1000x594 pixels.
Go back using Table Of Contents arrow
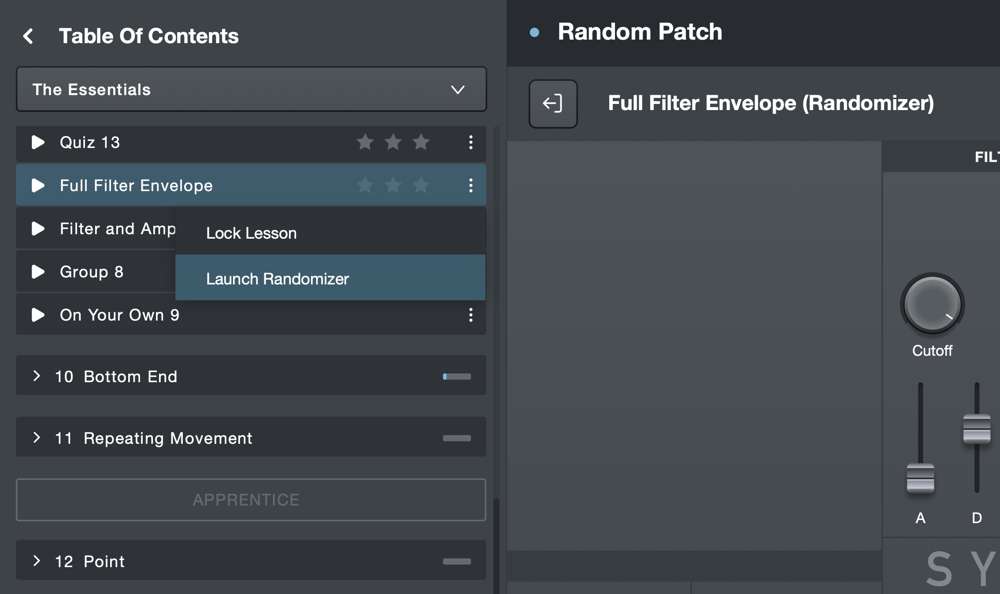pos(28,36)
